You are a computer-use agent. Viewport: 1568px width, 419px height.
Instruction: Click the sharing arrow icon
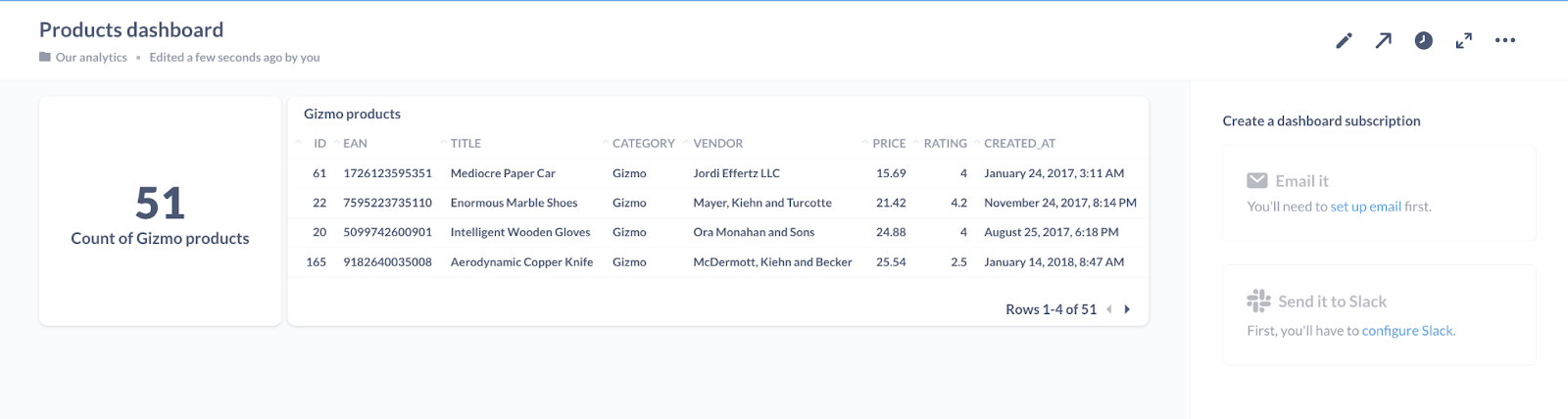pyautogui.click(x=1383, y=40)
